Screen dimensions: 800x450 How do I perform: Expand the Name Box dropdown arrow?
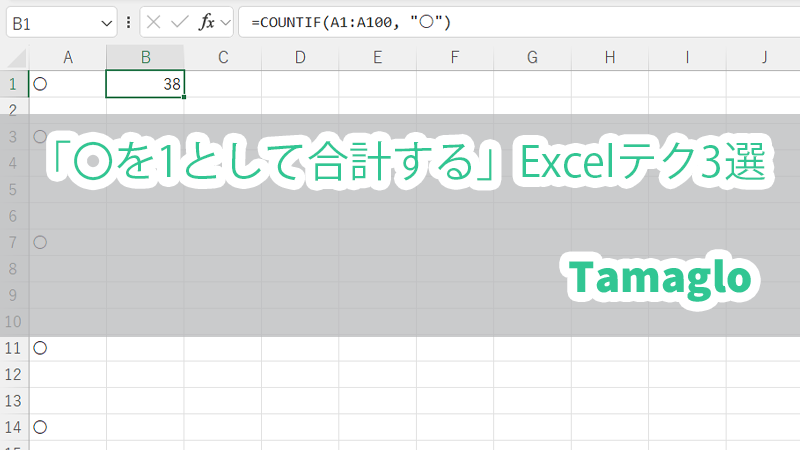[107, 22]
